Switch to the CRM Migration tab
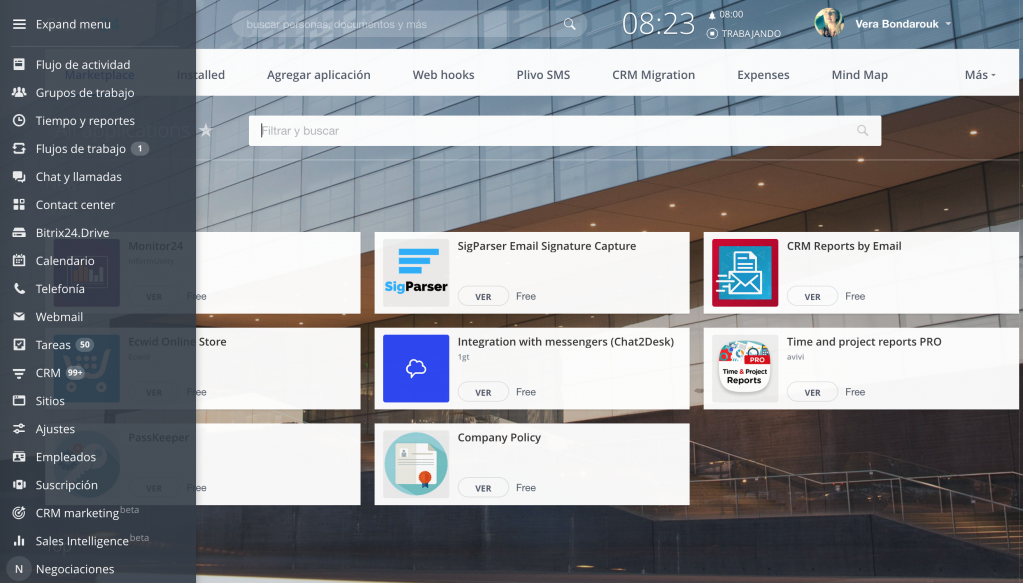Viewport: 1023px width, 583px height. click(x=653, y=75)
